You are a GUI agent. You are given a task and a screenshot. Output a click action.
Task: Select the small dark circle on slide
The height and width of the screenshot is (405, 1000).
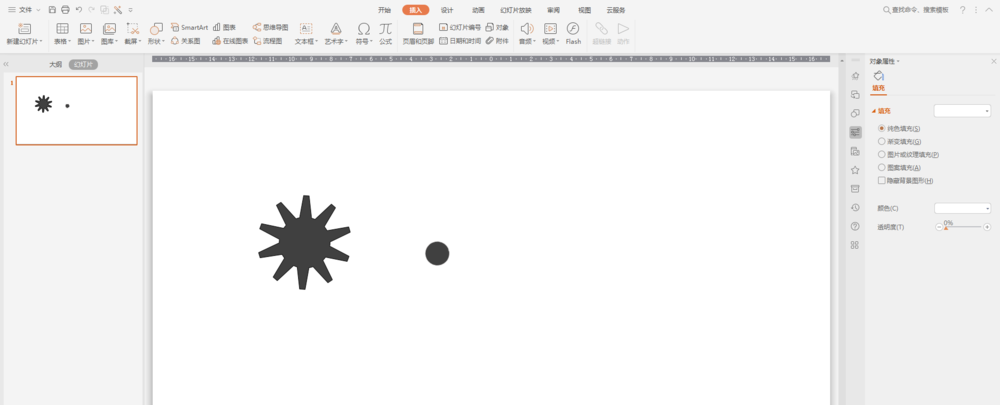pos(438,253)
